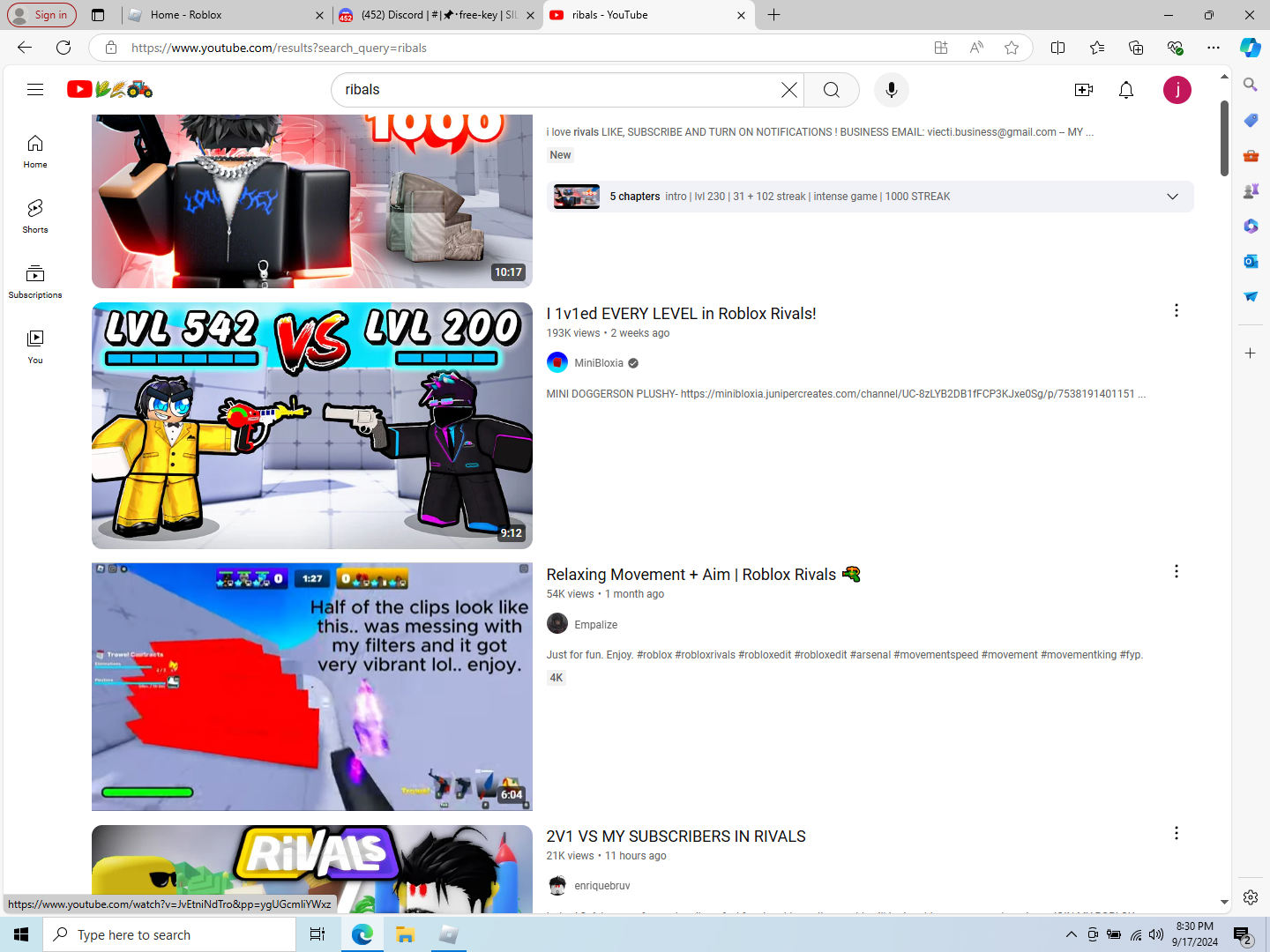The width and height of the screenshot is (1270, 952).
Task: Click the magnifier search button
Action: point(832,90)
